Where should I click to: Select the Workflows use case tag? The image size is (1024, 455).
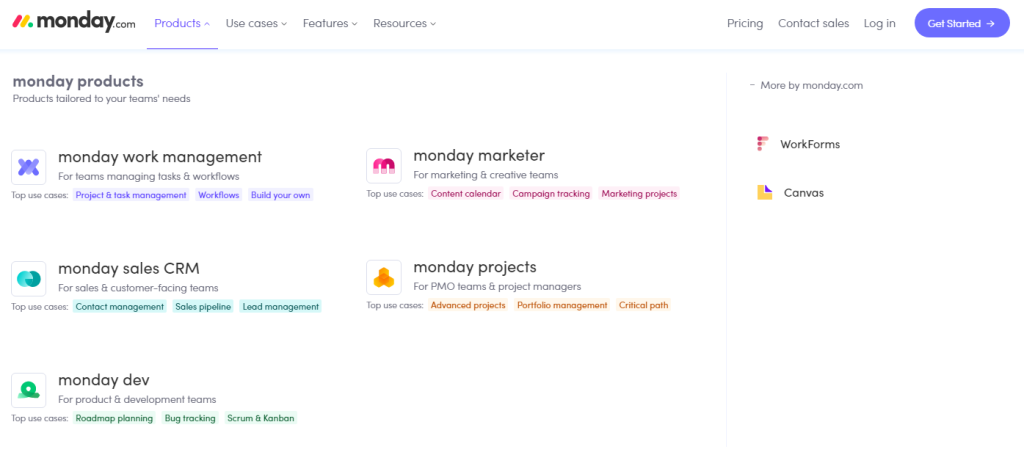coord(219,195)
